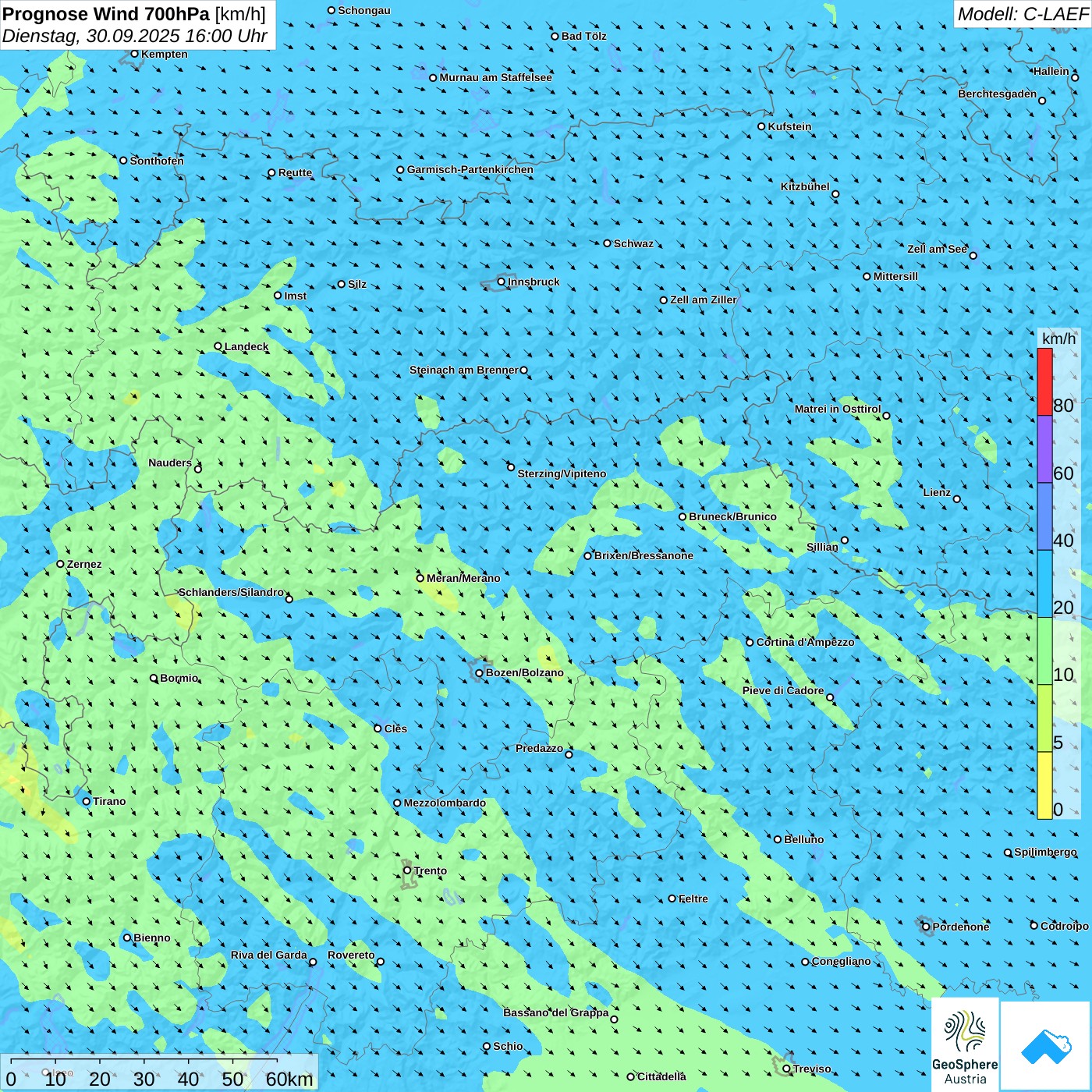Click the 'Schlanders/Silandro' label
Viewport: 1092px width, 1092px height.
[231, 592]
